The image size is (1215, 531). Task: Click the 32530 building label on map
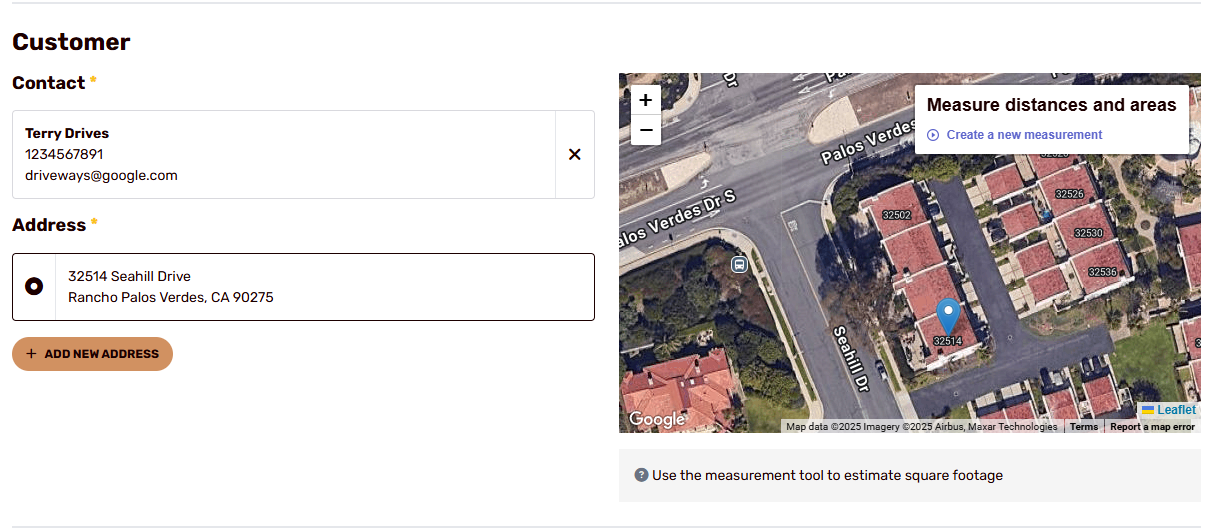[x=1088, y=233]
